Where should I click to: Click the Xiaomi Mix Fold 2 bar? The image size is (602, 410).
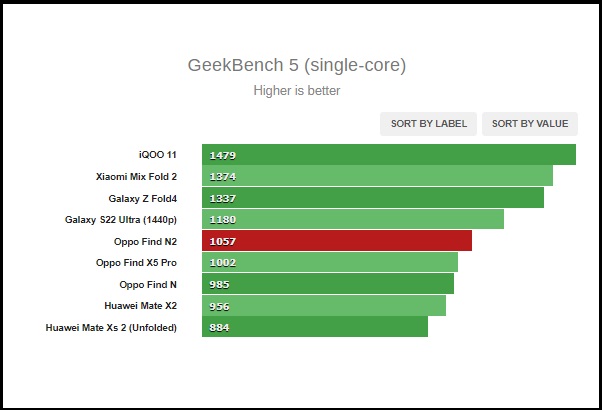pyautogui.click(x=377, y=176)
